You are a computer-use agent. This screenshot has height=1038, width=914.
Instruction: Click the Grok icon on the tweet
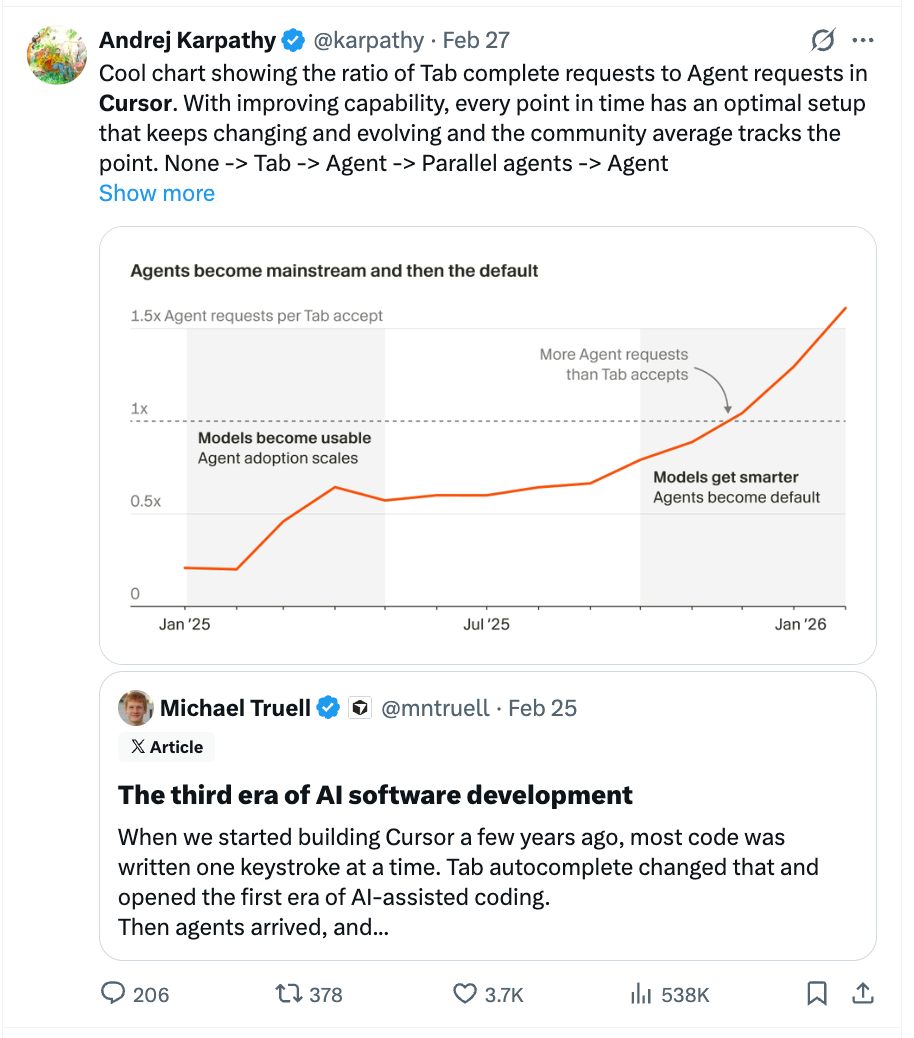pos(821,40)
